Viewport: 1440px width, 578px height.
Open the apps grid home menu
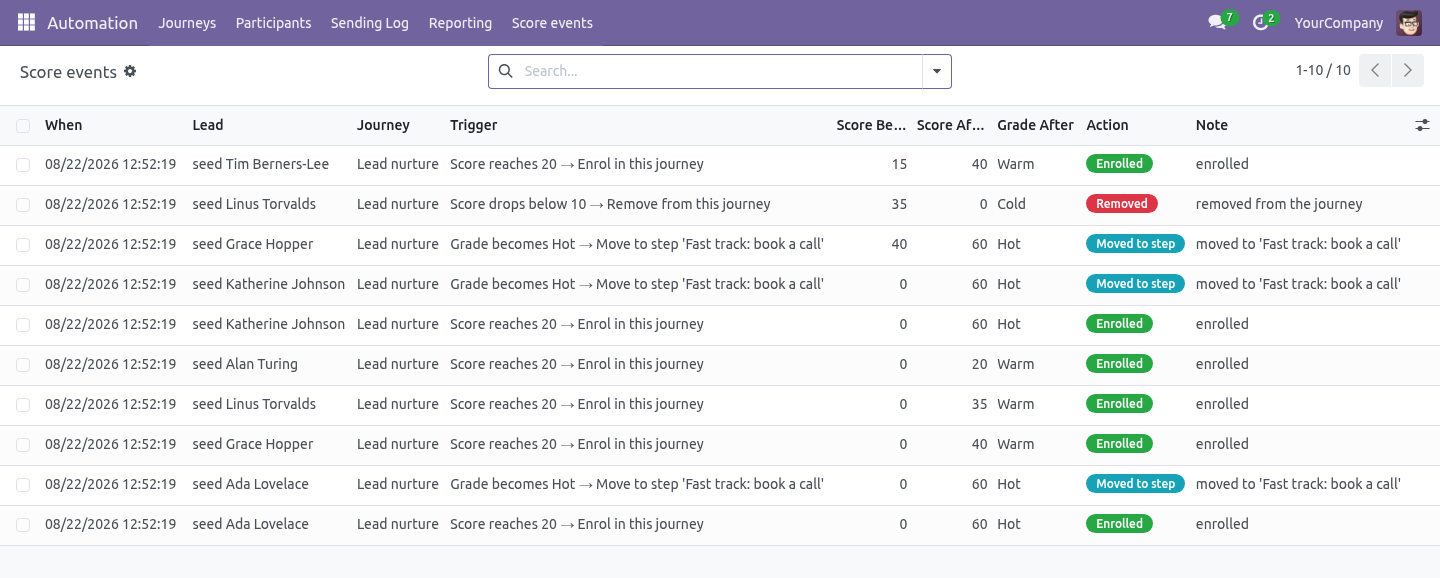pyautogui.click(x=26, y=22)
